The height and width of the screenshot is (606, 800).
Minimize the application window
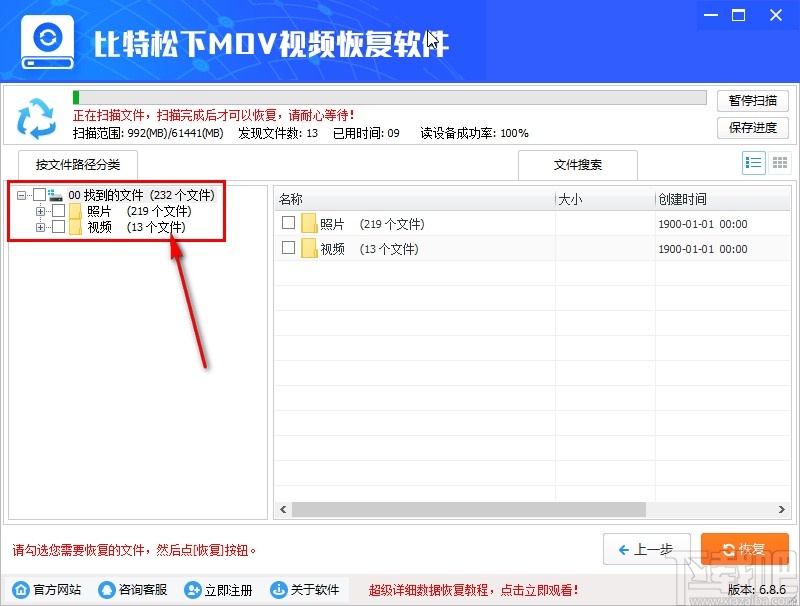[x=711, y=15]
